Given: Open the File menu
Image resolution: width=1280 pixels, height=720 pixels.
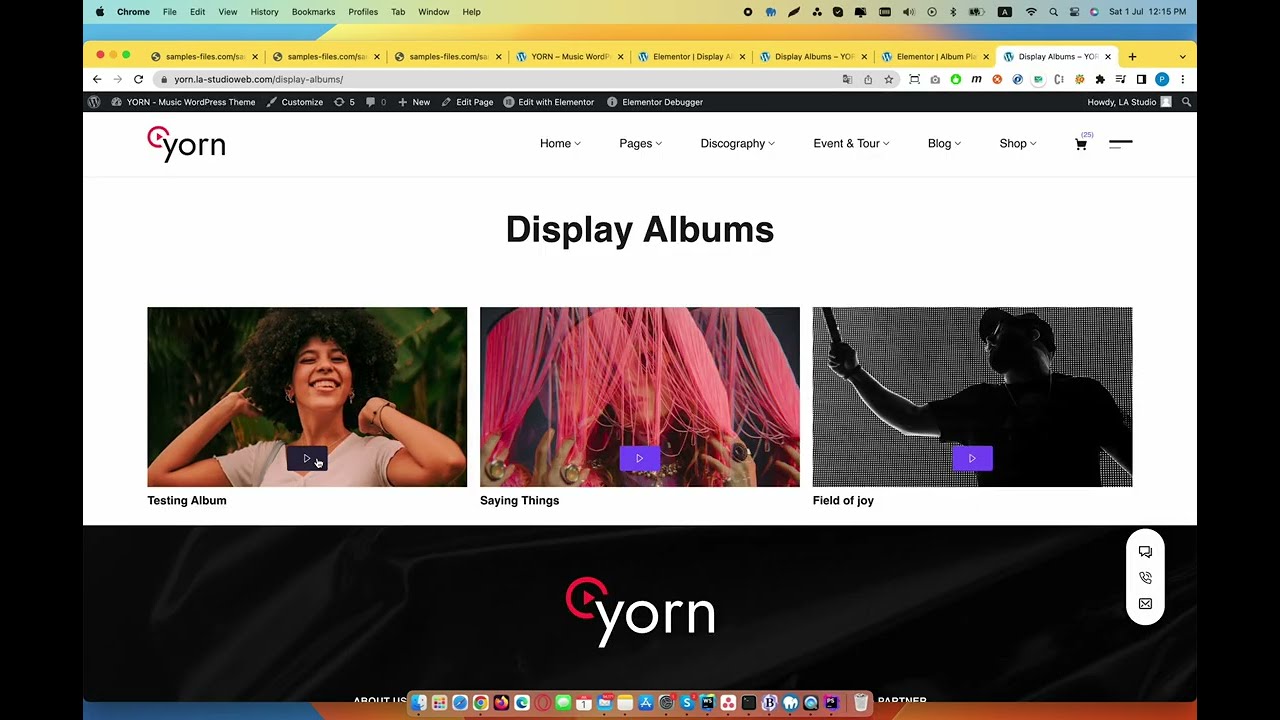Looking at the screenshot, I should (x=170, y=12).
